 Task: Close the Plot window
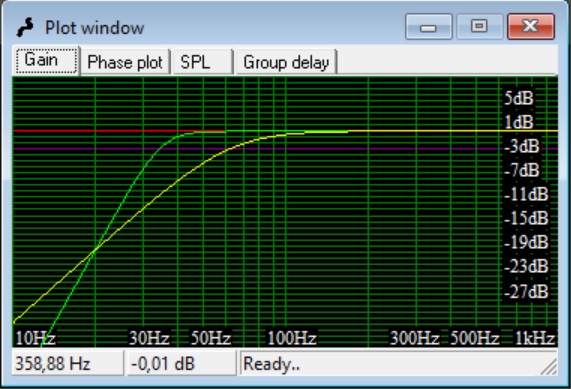(x=531, y=26)
